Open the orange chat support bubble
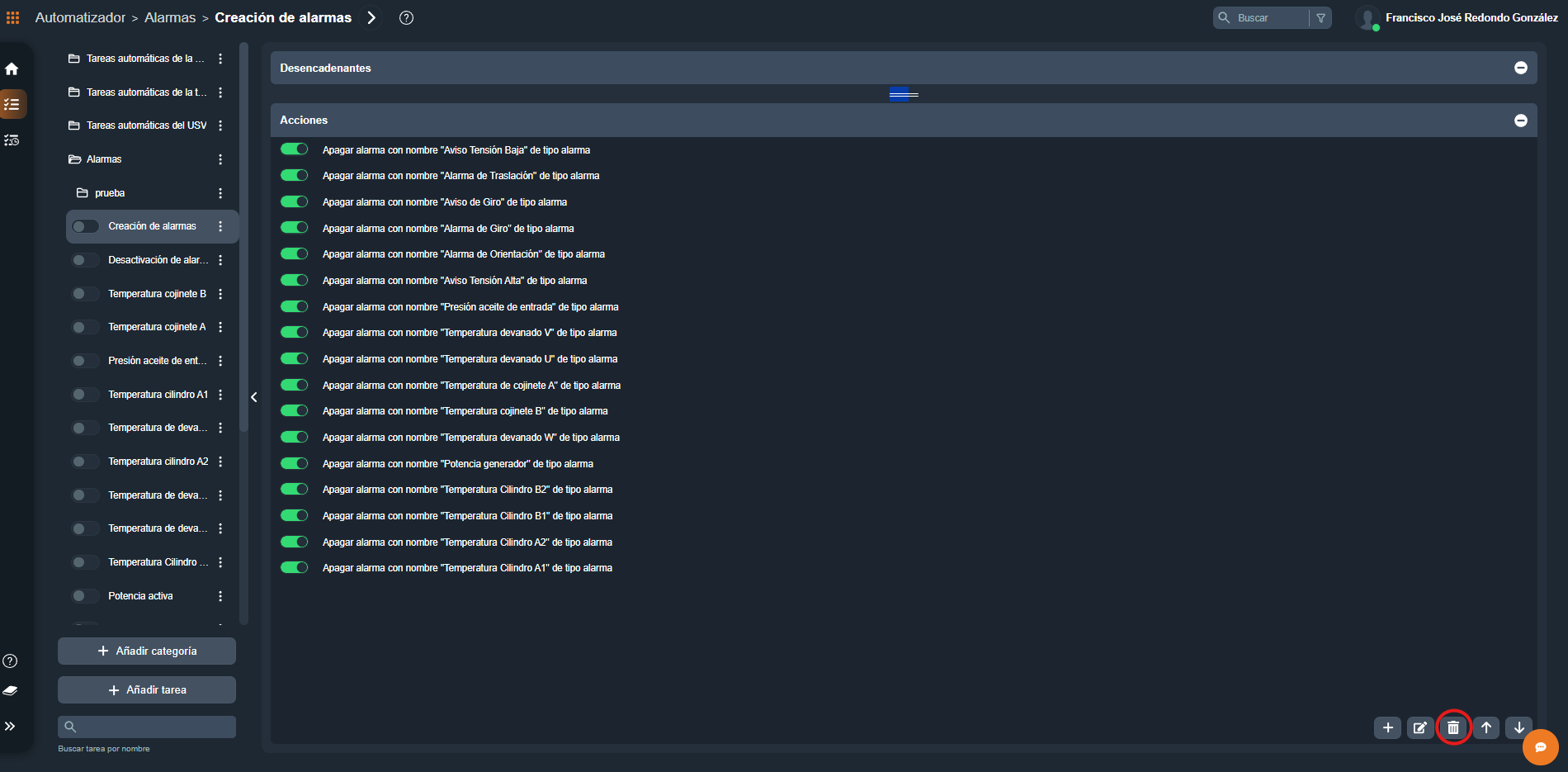Image resolution: width=1568 pixels, height=772 pixels. (x=1540, y=747)
